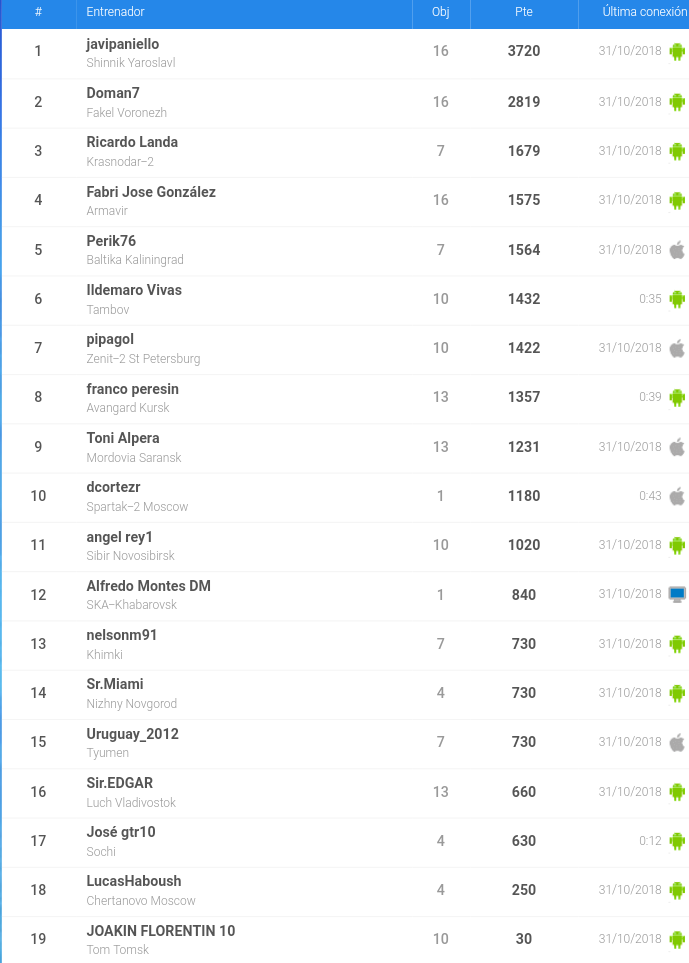Select the Fabri Jose González trainer name
Image resolution: width=689 pixels, height=963 pixels.
pos(151,192)
